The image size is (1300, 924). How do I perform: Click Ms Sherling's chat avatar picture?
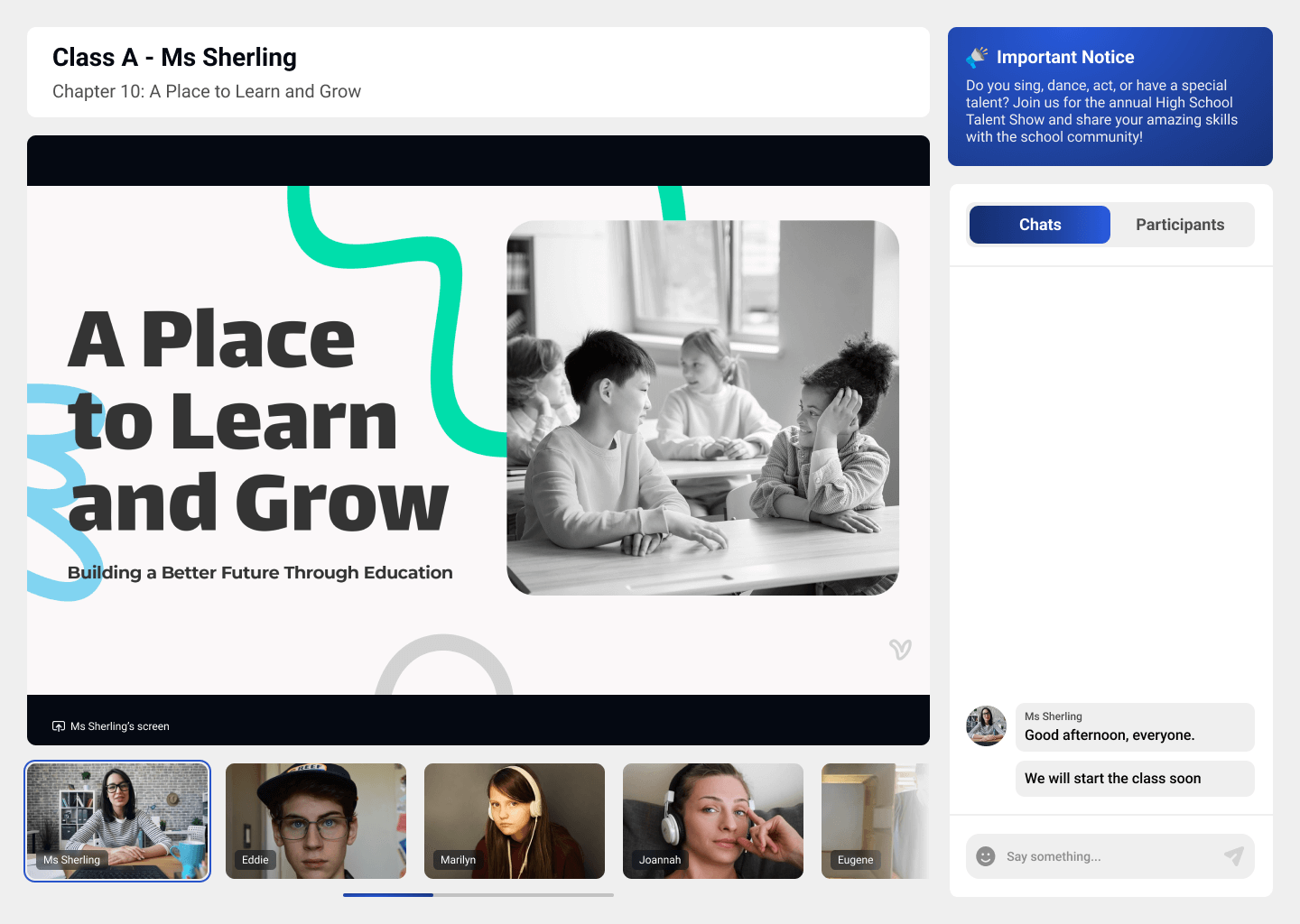(x=986, y=726)
